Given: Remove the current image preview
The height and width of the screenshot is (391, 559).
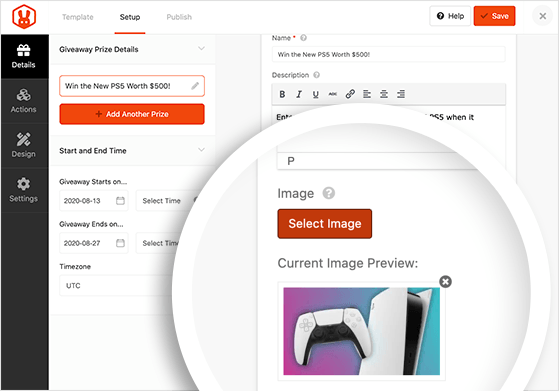Looking at the screenshot, I should pos(445,282).
